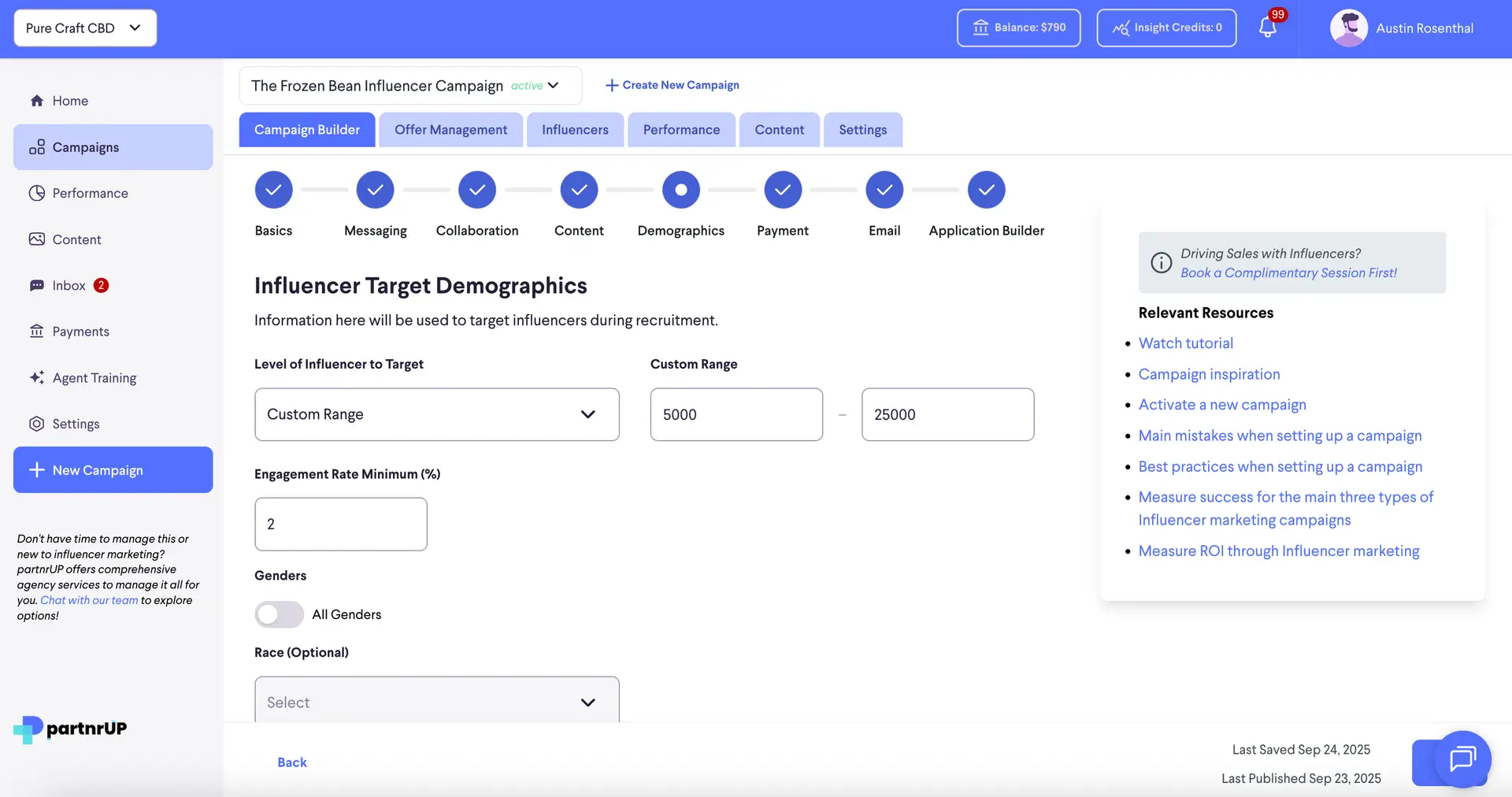The image size is (1512, 797).
Task: Open the Influencers tab
Action: click(x=575, y=129)
